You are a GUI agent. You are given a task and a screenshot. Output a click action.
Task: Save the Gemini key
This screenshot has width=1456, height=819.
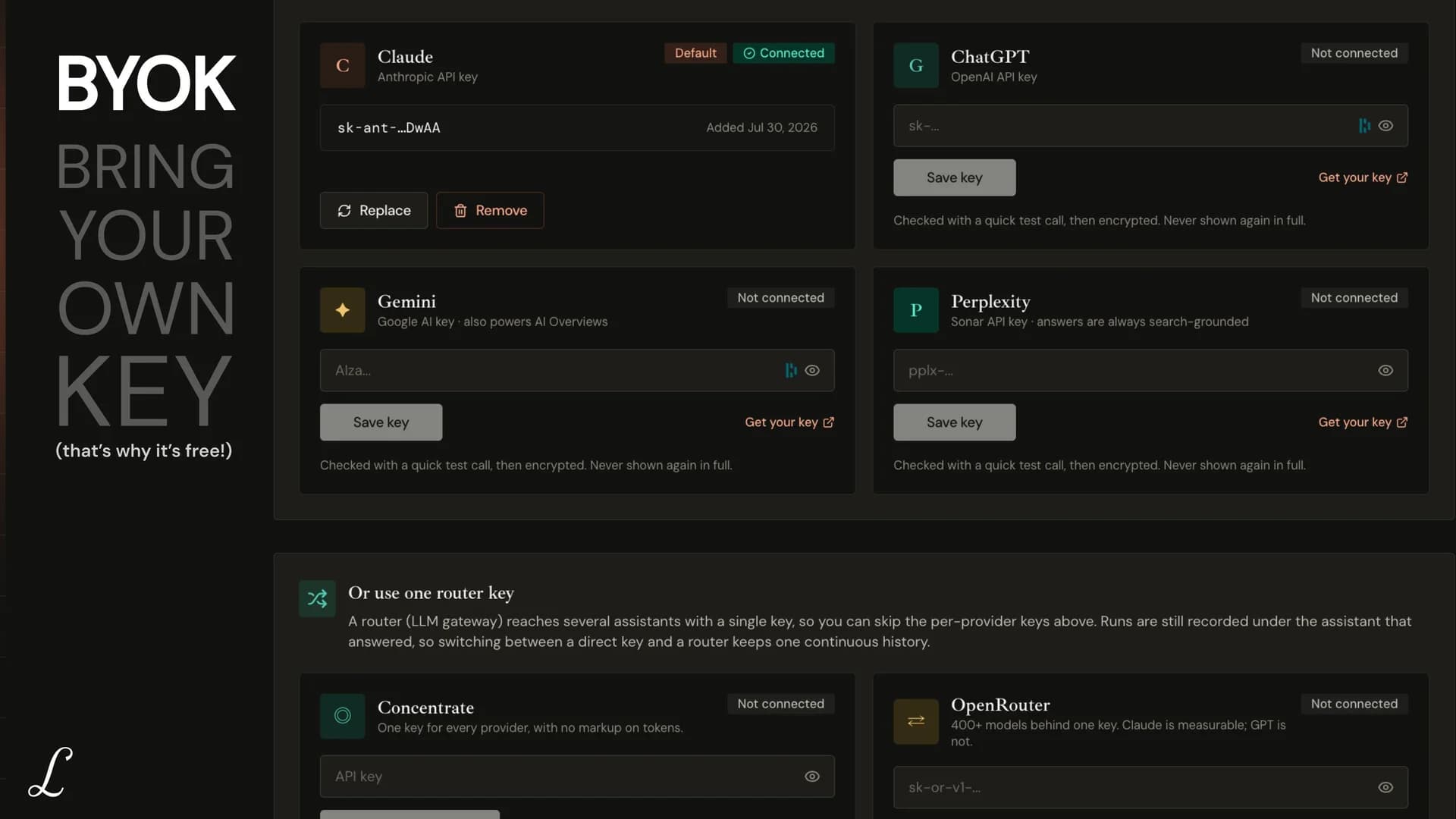coord(381,422)
